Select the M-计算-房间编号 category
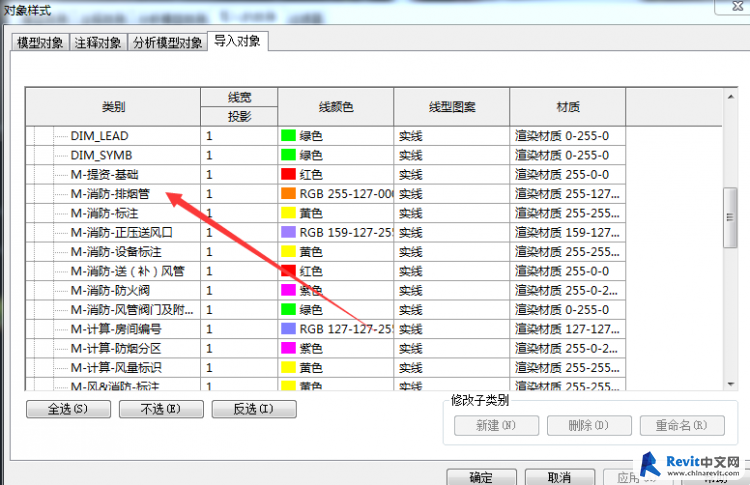The width and height of the screenshot is (750, 485). (x=116, y=329)
